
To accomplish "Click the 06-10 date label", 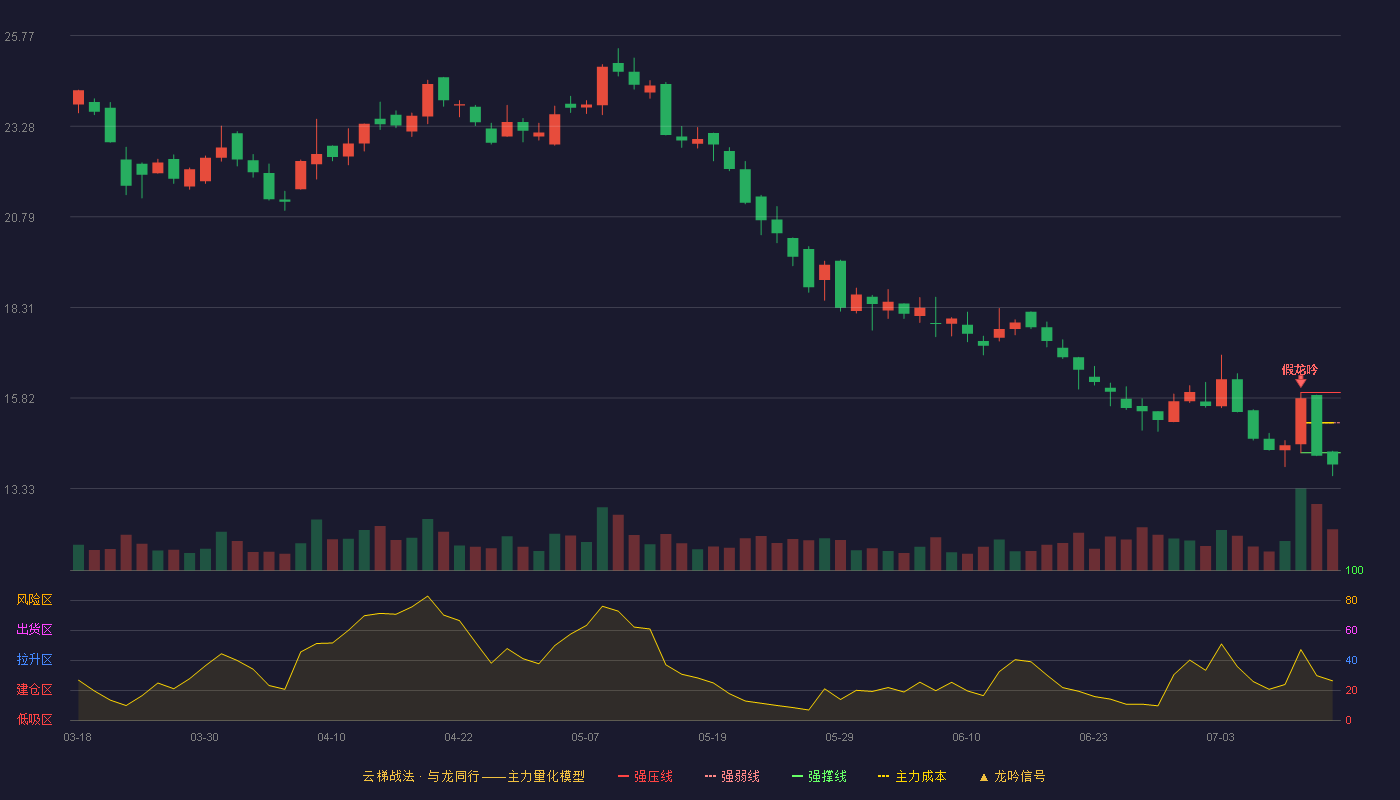I will click(x=966, y=737).
